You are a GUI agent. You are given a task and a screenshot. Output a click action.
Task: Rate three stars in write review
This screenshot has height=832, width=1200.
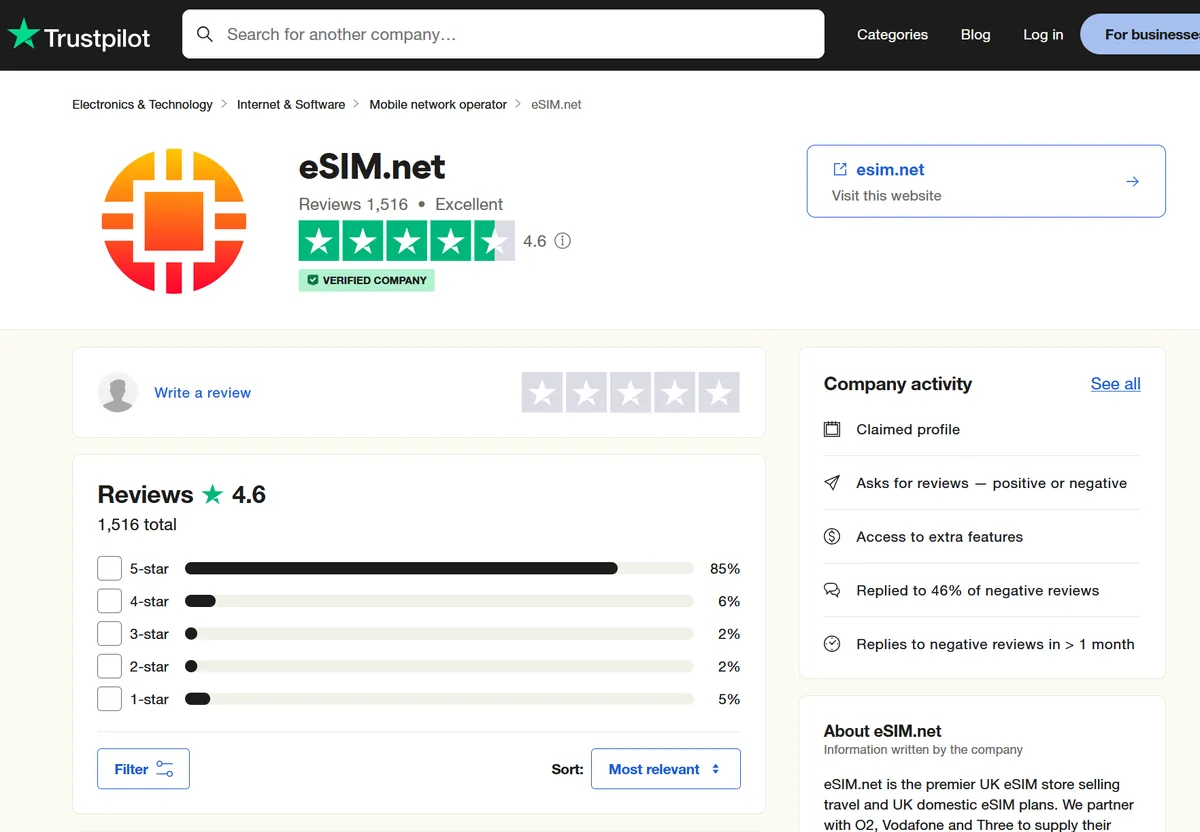(x=631, y=393)
